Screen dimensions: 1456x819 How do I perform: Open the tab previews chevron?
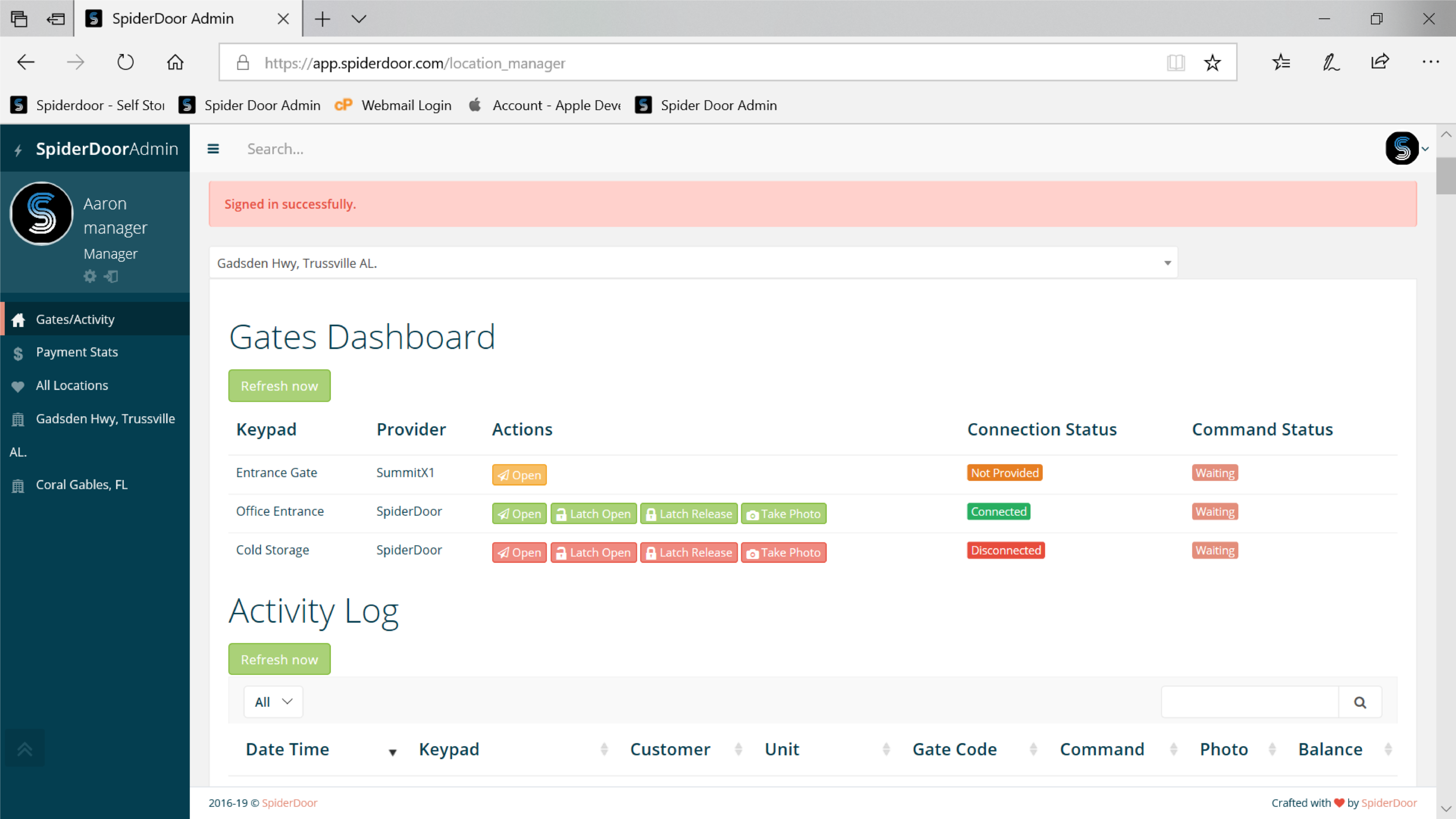tap(359, 19)
